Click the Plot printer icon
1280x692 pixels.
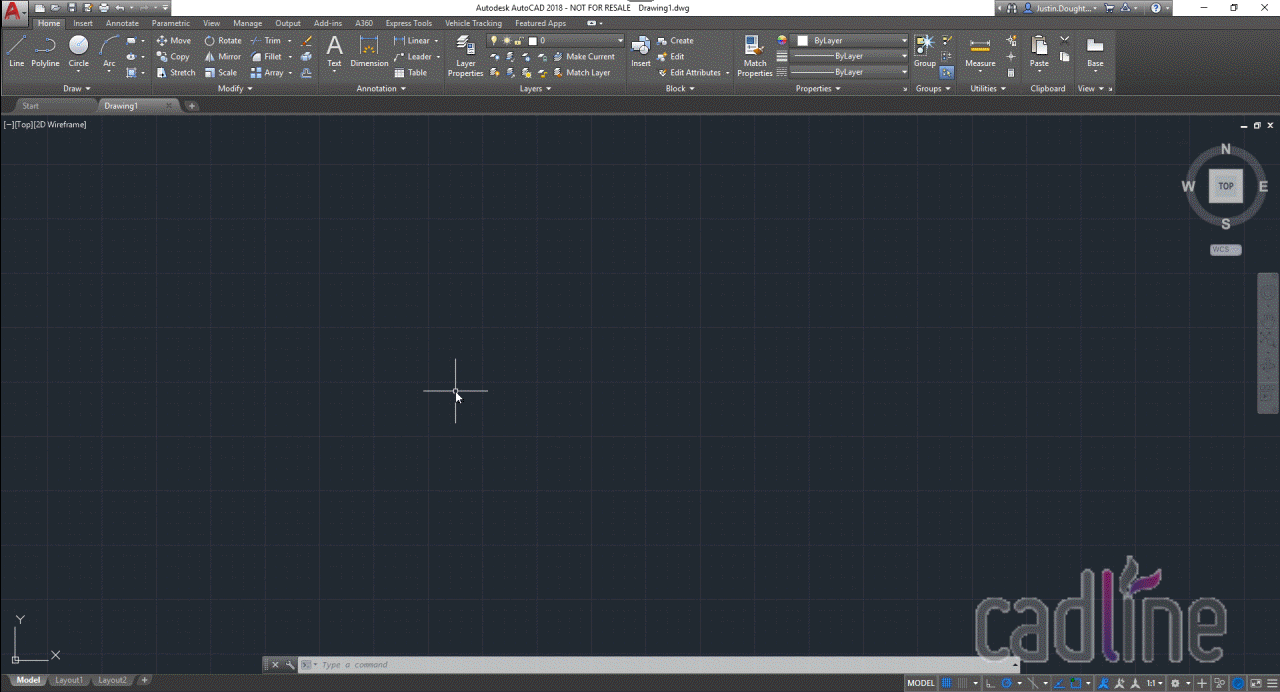pos(103,7)
